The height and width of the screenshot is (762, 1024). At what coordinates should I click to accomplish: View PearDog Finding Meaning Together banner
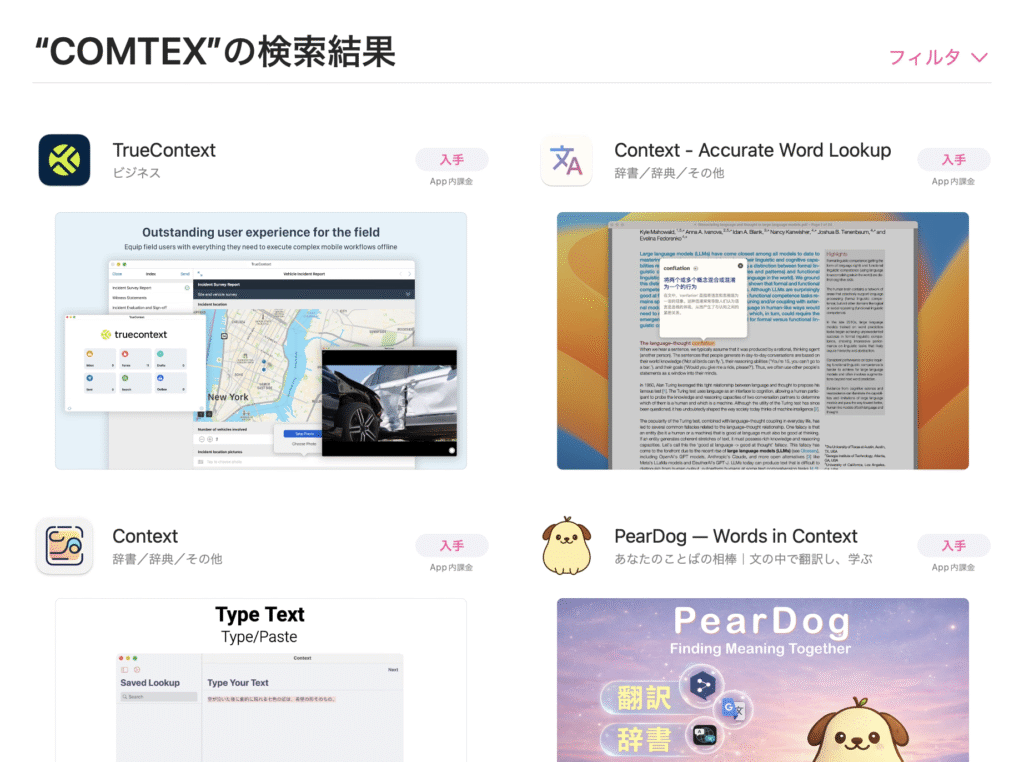[x=763, y=680]
